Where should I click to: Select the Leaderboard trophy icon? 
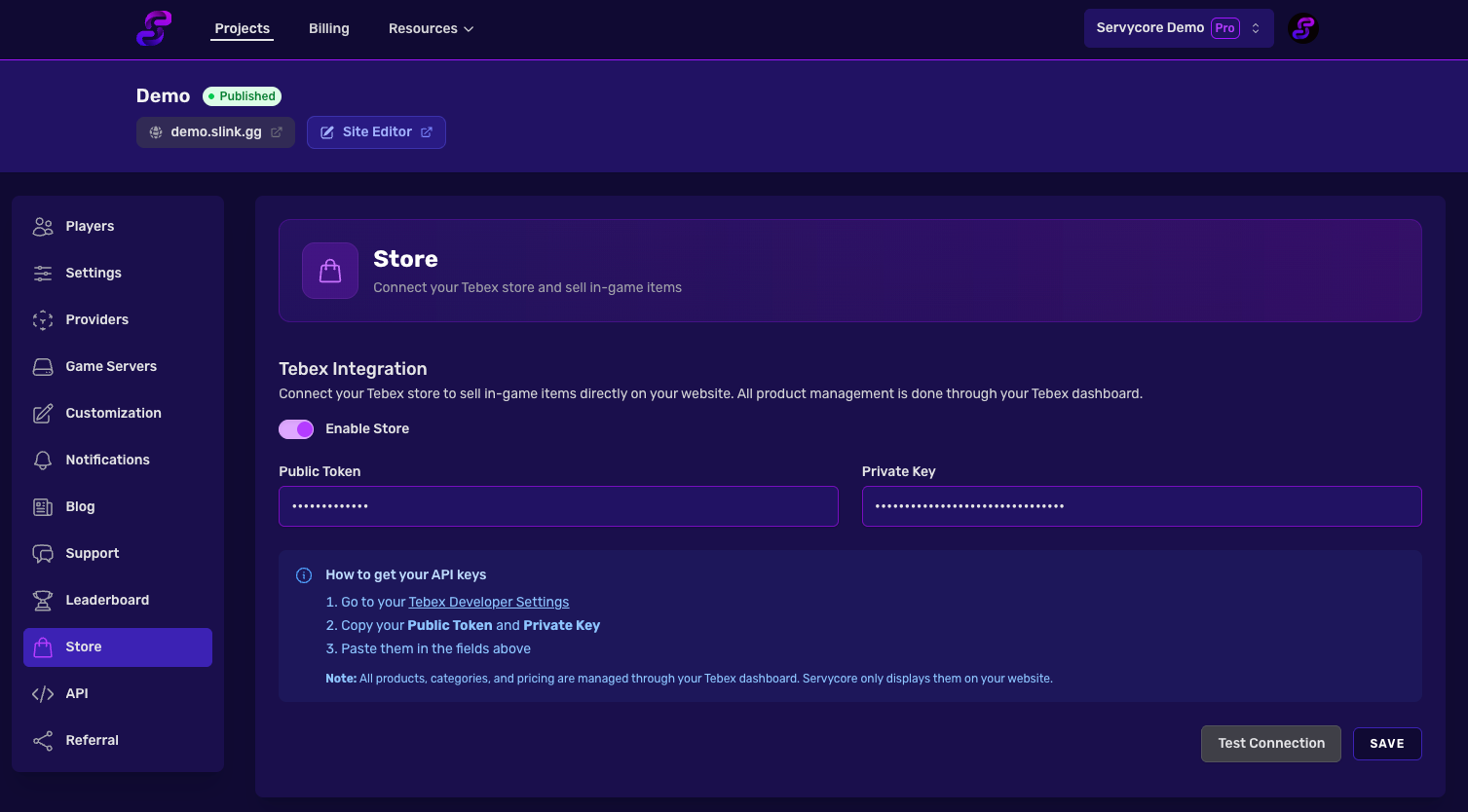click(x=43, y=600)
